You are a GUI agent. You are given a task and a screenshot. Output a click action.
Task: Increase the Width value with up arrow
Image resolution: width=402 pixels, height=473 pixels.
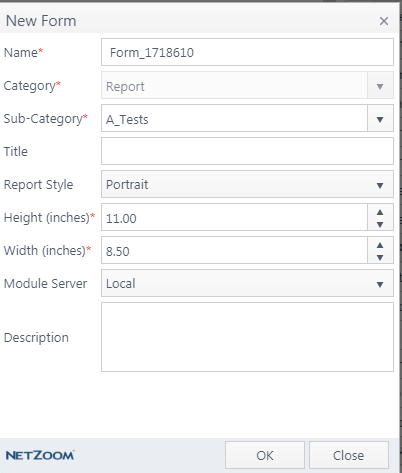[x=380, y=245]
